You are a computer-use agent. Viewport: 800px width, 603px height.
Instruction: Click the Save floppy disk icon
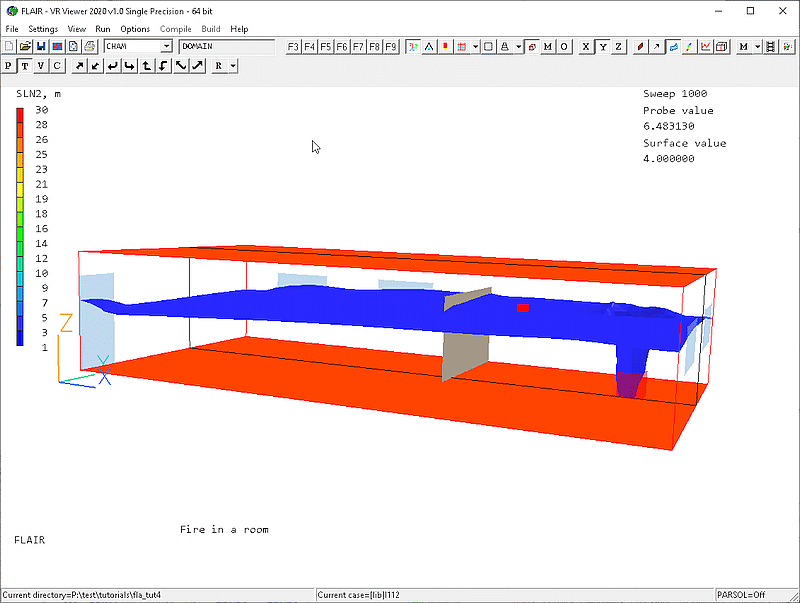point(41,46)
